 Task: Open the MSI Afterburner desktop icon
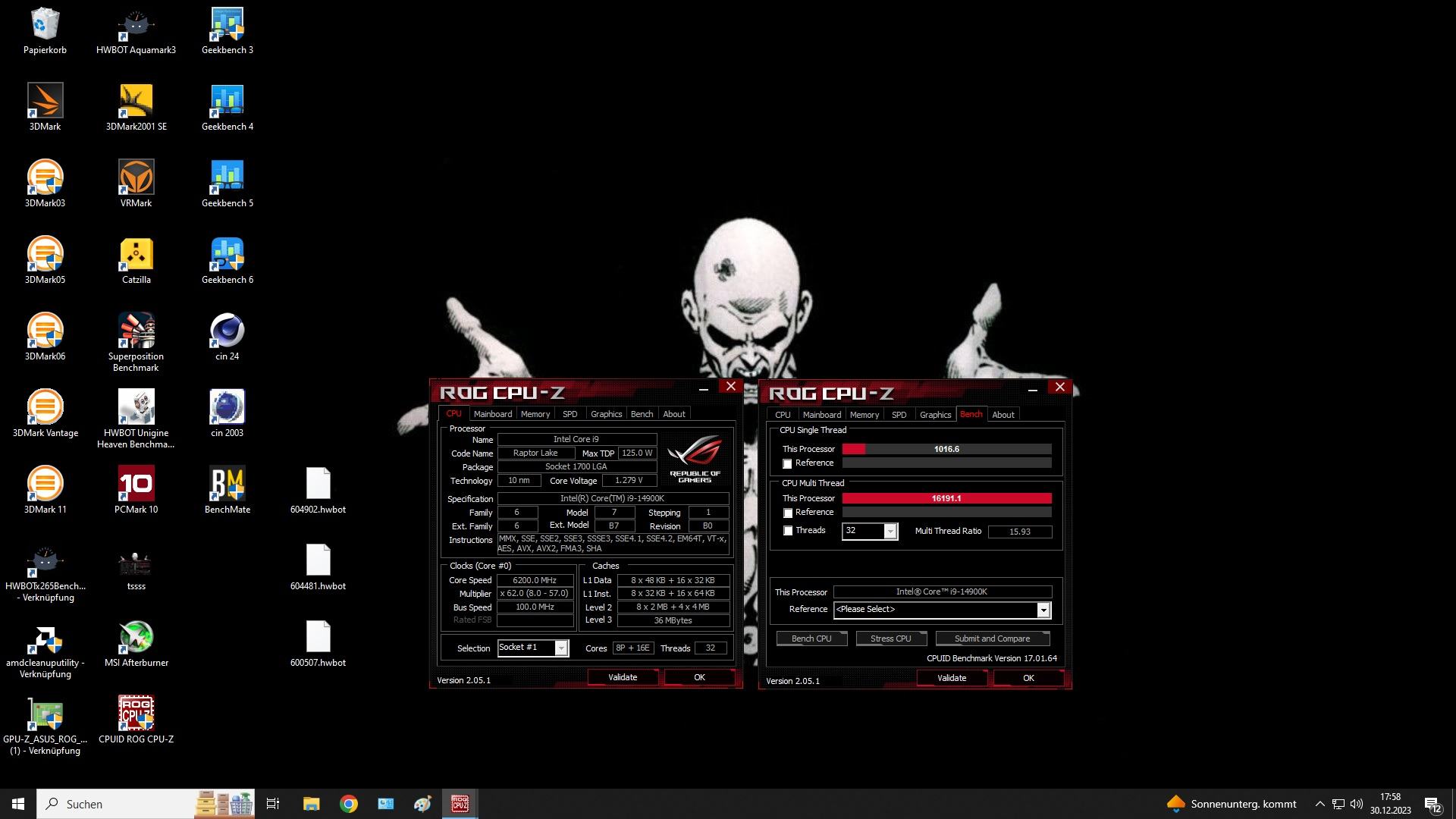[136, 639]
